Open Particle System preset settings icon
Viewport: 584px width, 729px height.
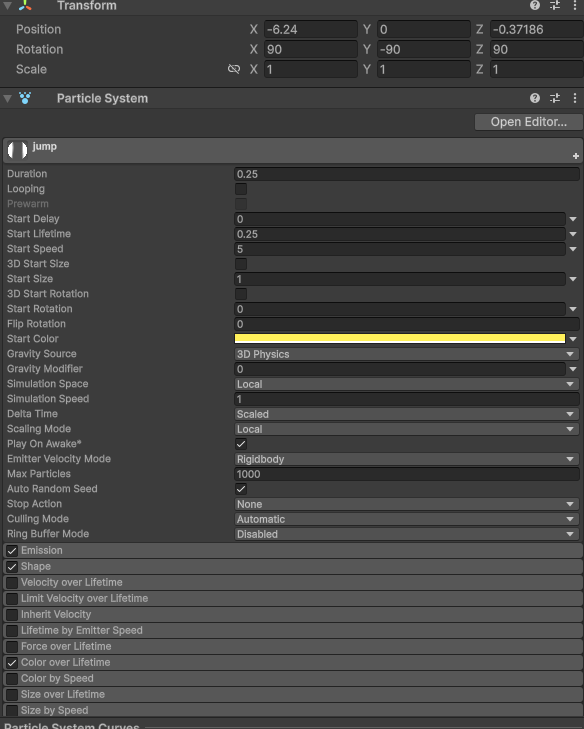point(555,98)
